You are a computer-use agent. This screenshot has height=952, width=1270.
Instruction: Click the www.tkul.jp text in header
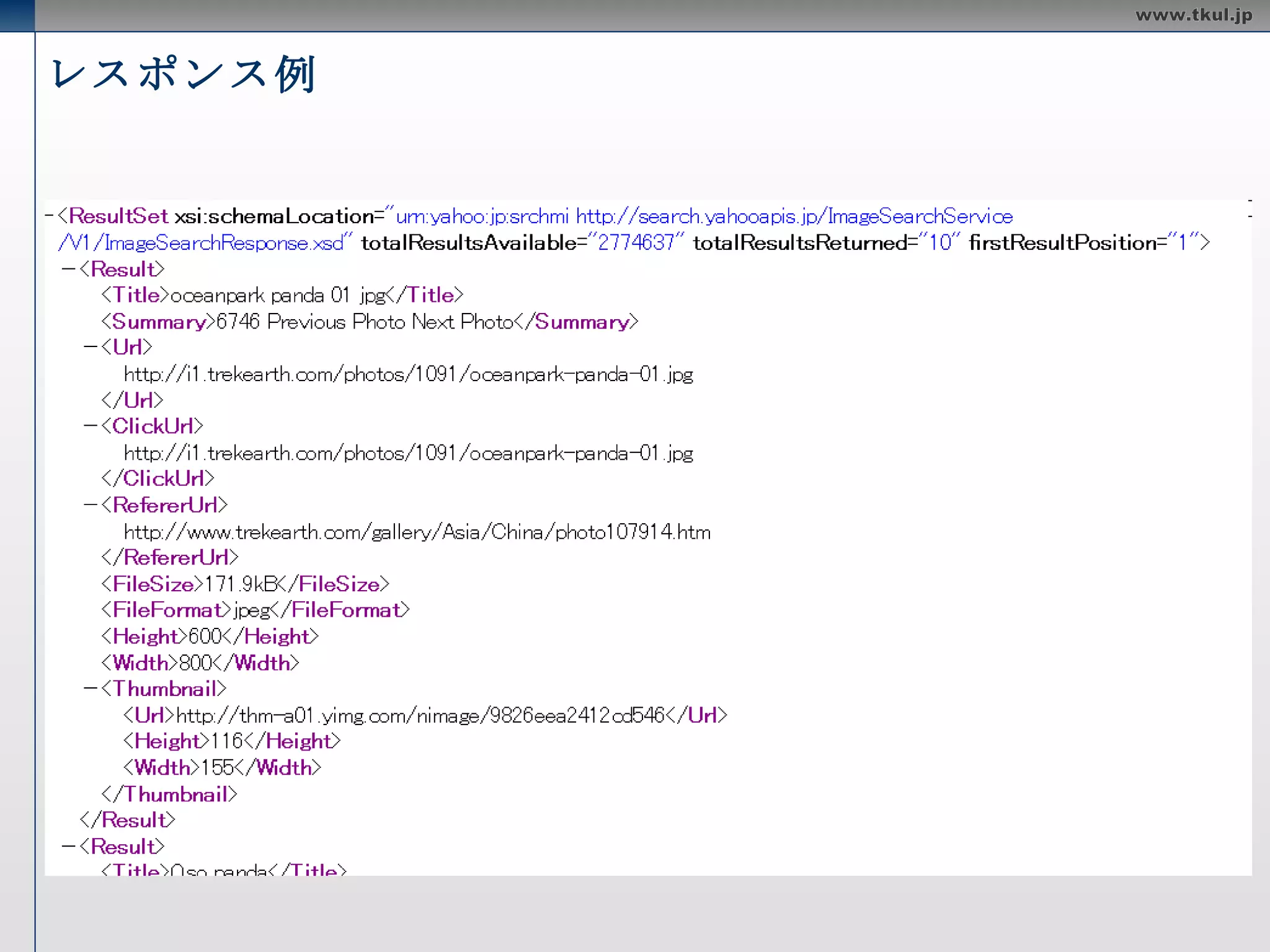click(1194, 15)
